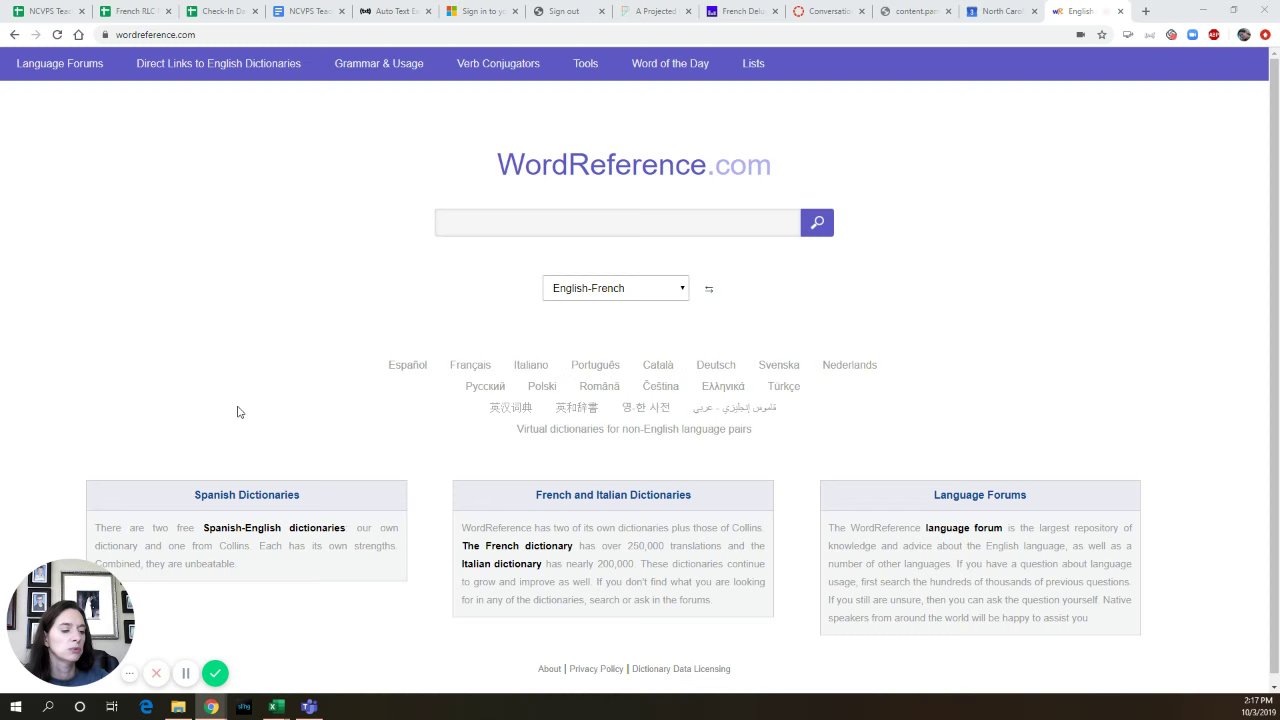Switch site language to Deutsch
This screenshot has height=720, width=1280.
[x=716, y=365]
